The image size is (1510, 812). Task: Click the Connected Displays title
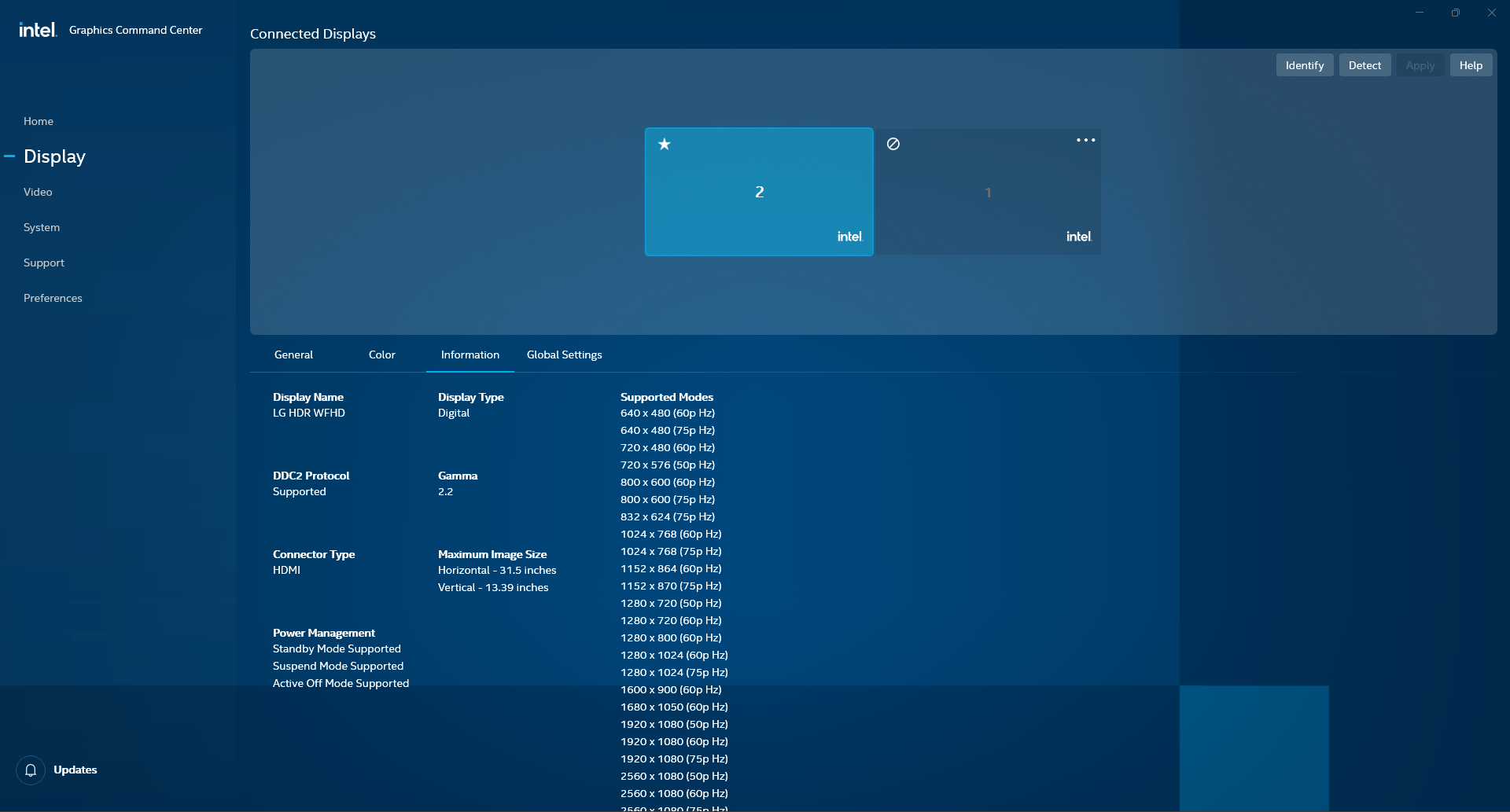pos(313,34)
